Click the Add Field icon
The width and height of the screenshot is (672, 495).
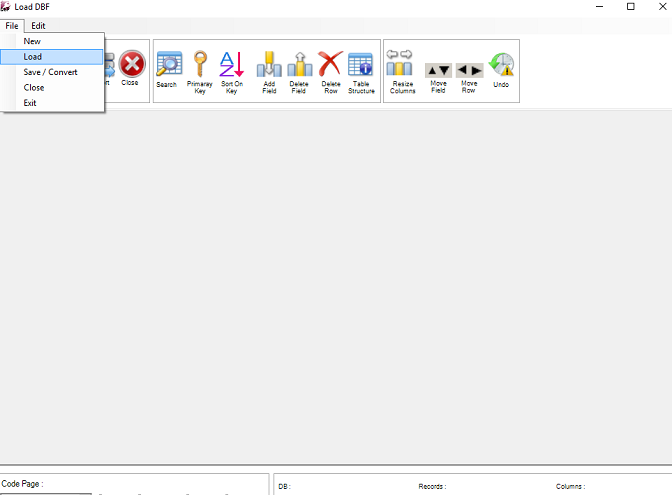268,66
